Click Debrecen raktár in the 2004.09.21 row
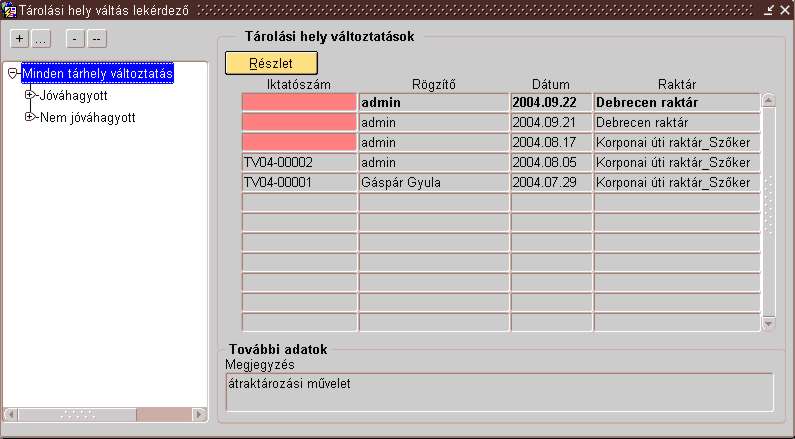Image resolution: width=795 pixels, height=439 pixels. [x=677, y=122]
